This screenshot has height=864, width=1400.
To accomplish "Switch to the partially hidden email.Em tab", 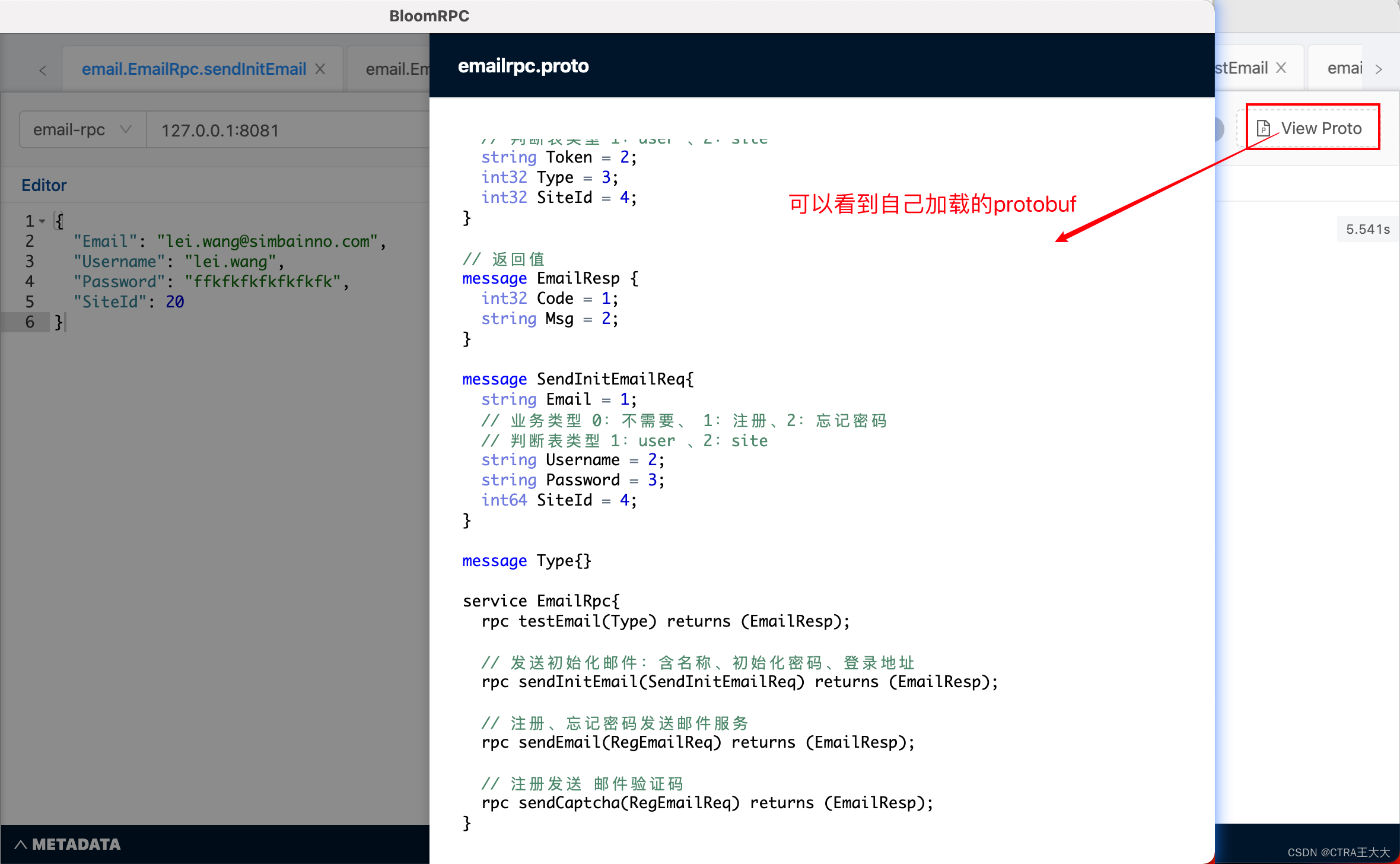I will click(397, 69).
